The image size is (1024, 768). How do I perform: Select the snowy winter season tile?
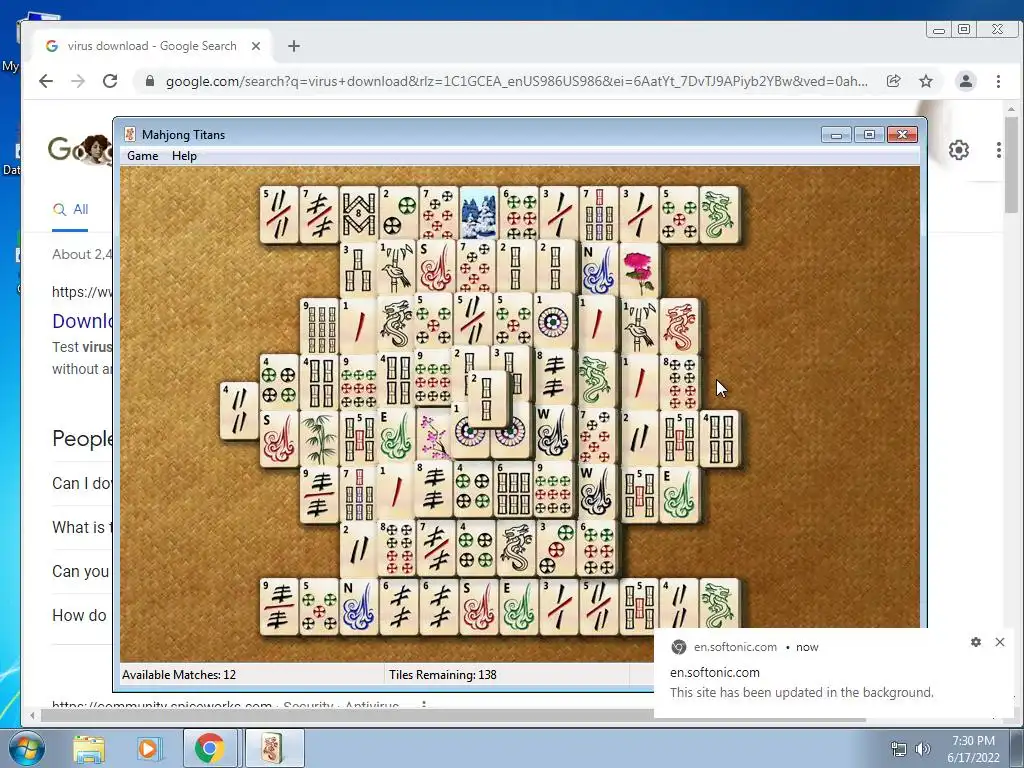[479, 214]
